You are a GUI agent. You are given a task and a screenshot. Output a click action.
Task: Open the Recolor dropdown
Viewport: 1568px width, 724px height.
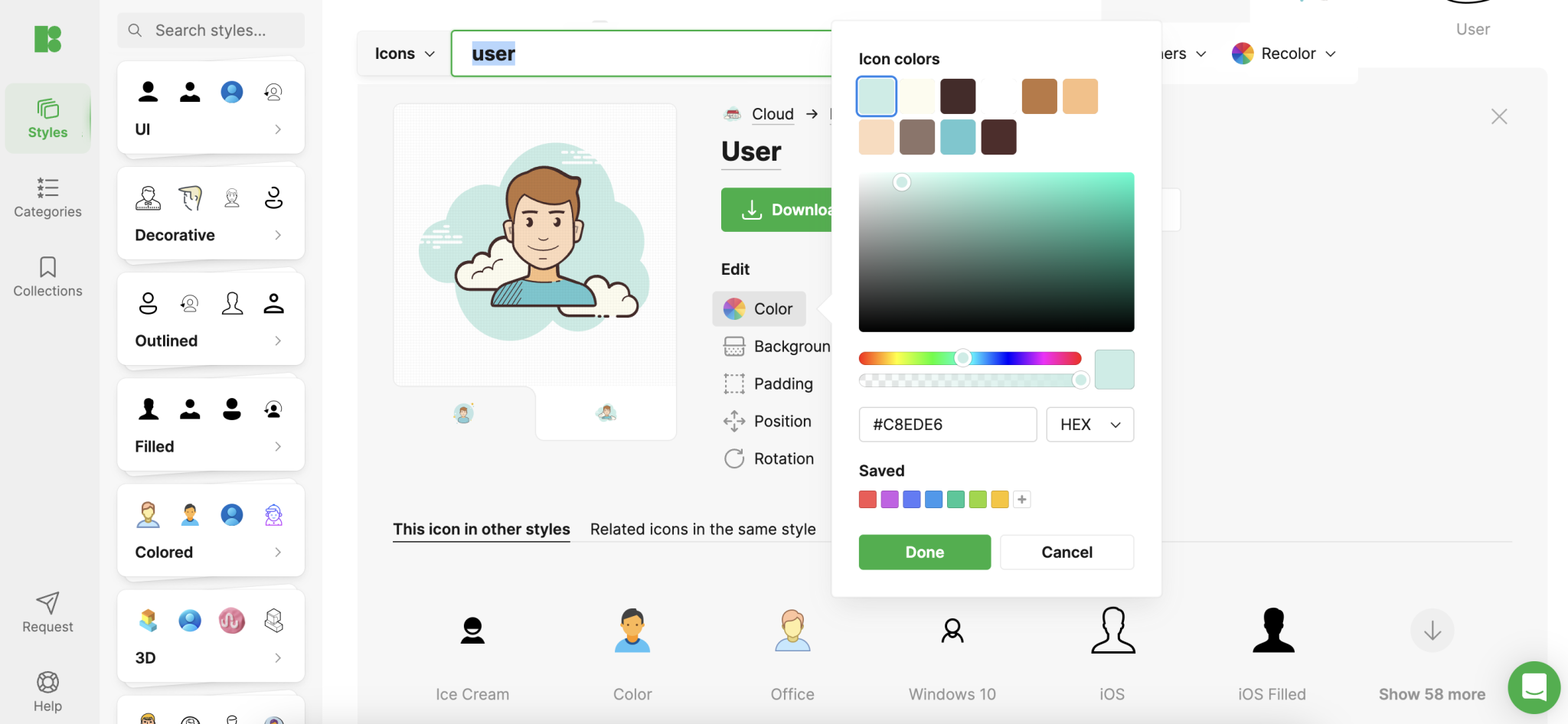[x=1283, y=54]
